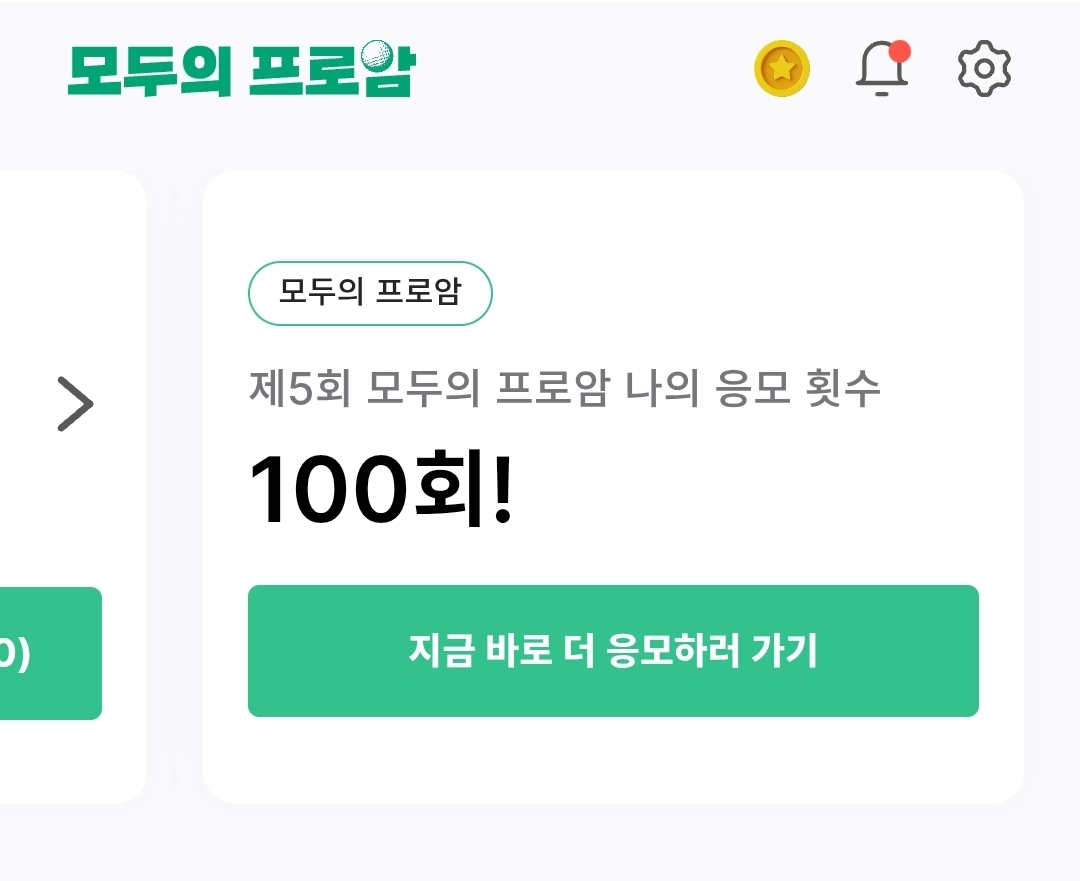Click the red notification badge dot
The height and width of the screenshot is (881, 1080).
900,51
